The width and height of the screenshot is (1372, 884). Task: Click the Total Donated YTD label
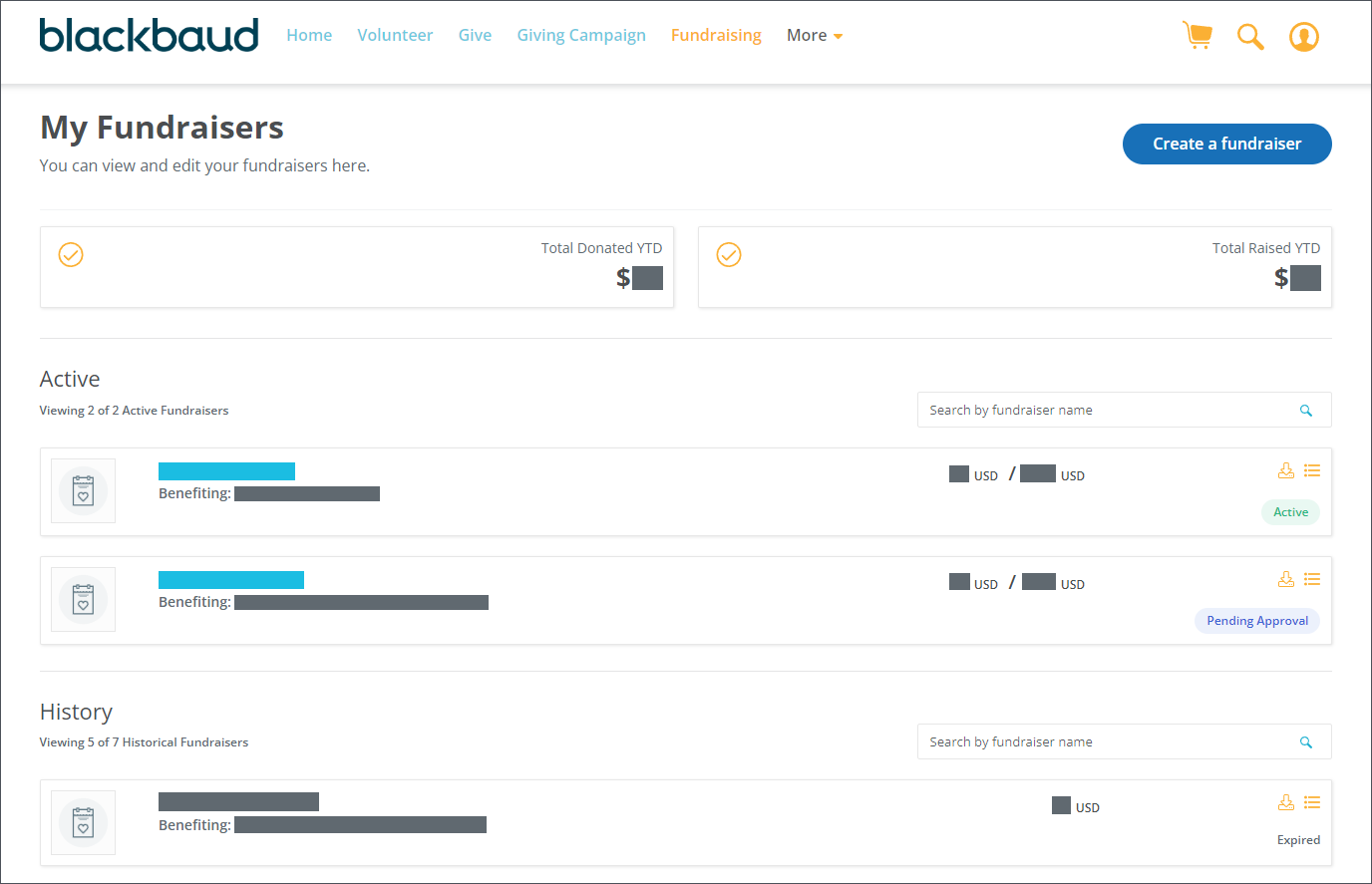(601, 248)
